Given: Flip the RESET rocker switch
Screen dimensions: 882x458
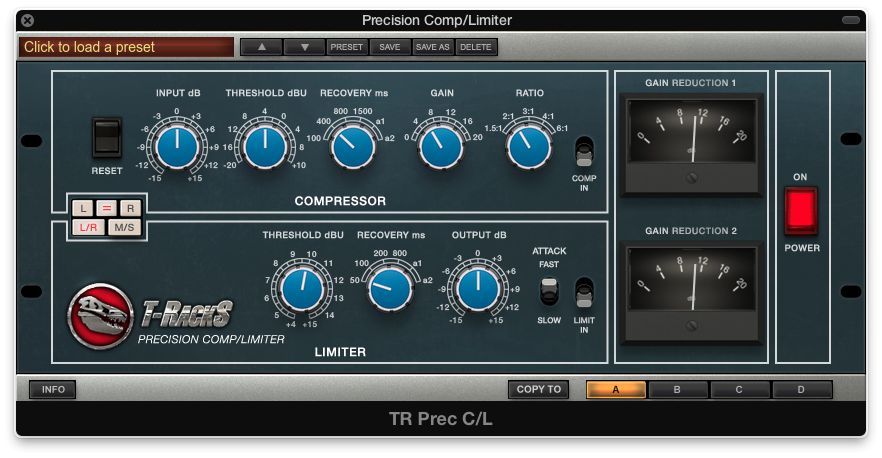Looking at the screenshot, I should pos(107,138).
